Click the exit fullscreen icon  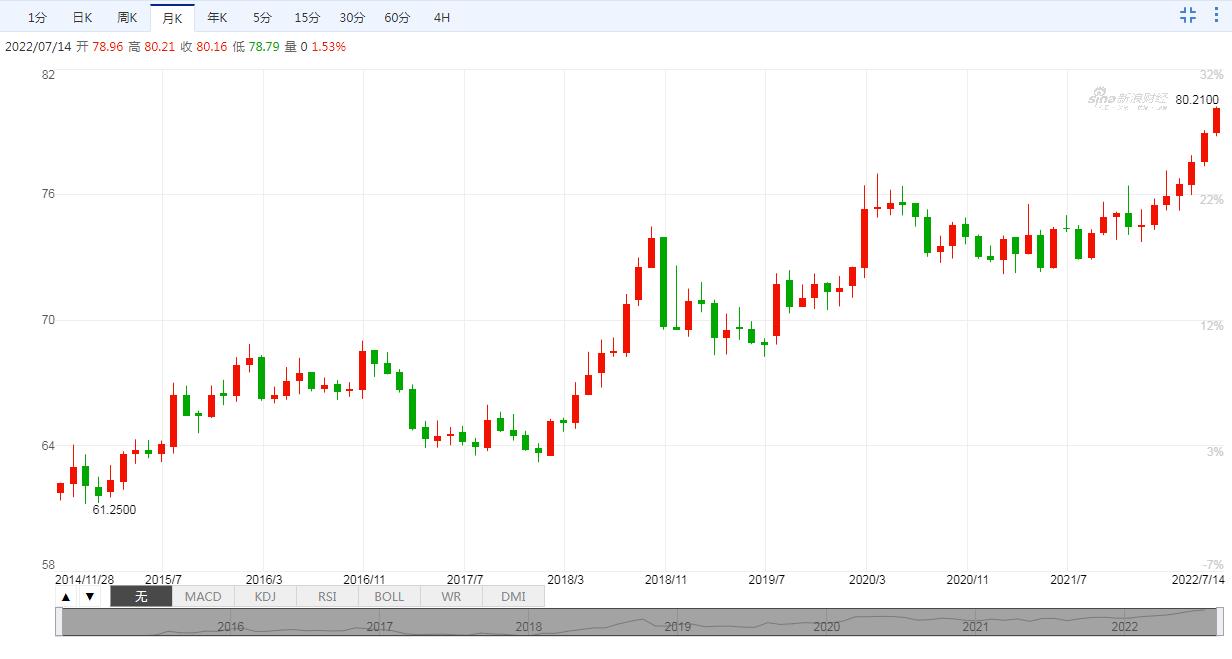tap(1187, 15)
